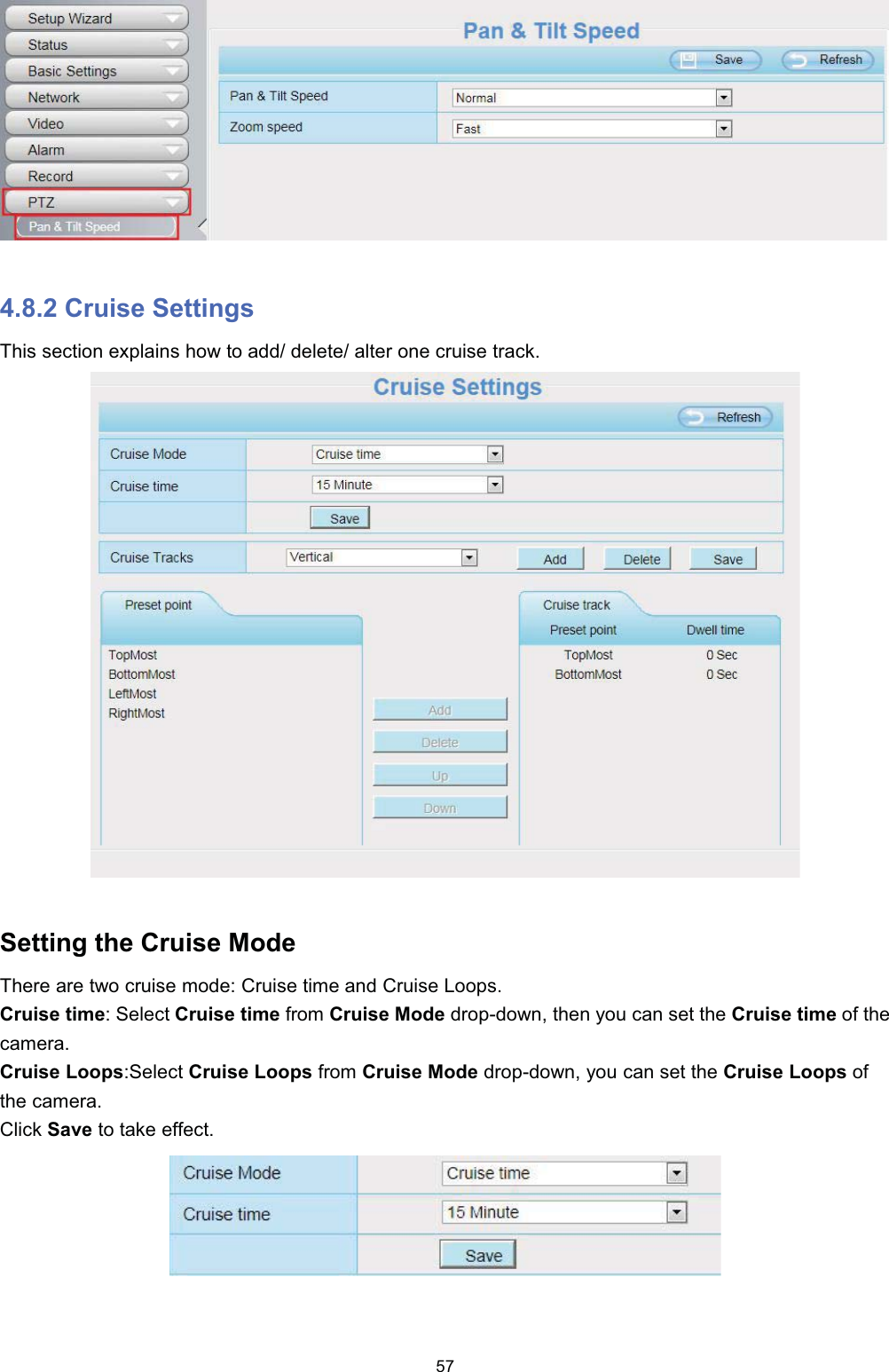The height and width of the screenshot is (1372, 889).
Task: Expand the PTZ sidebar menu
Action: pyautogui.click(x=97, y=202)
